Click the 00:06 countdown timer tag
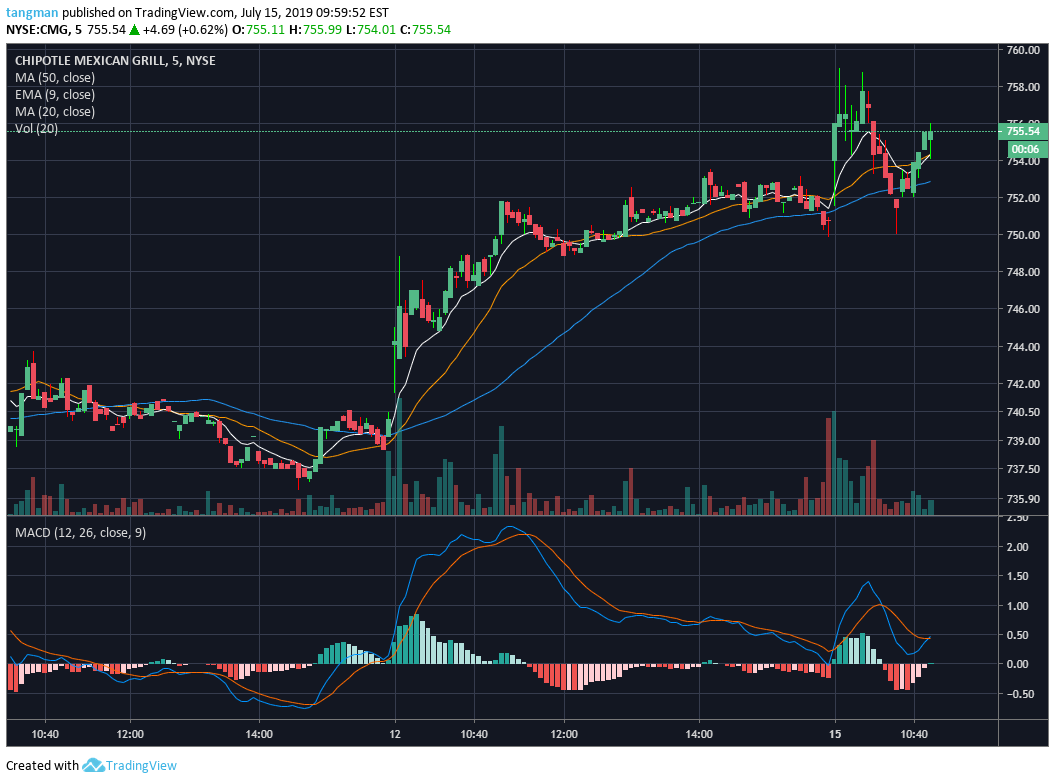This screenshot has width=1055, height=783. (x=1025, y=149)
